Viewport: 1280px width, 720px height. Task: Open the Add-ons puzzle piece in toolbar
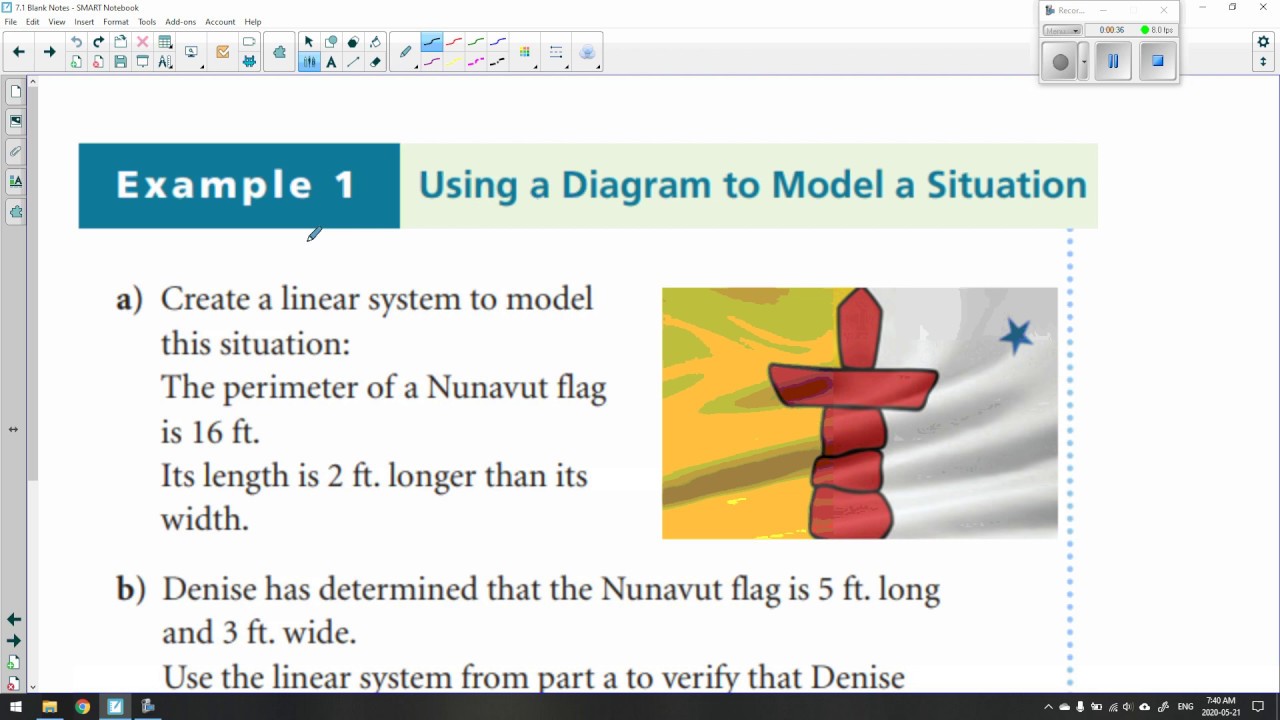pyautogui.click(x=279, y=52)
